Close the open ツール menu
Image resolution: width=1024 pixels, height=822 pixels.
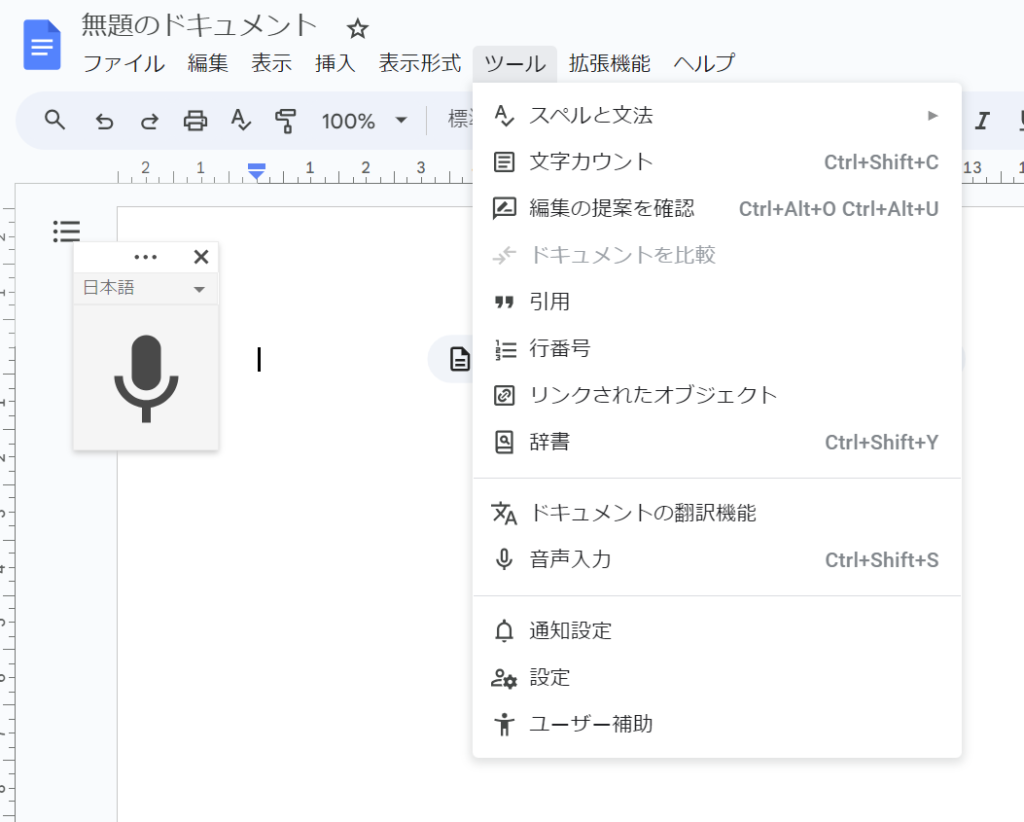pyautogui.click(x=515, y=63)
